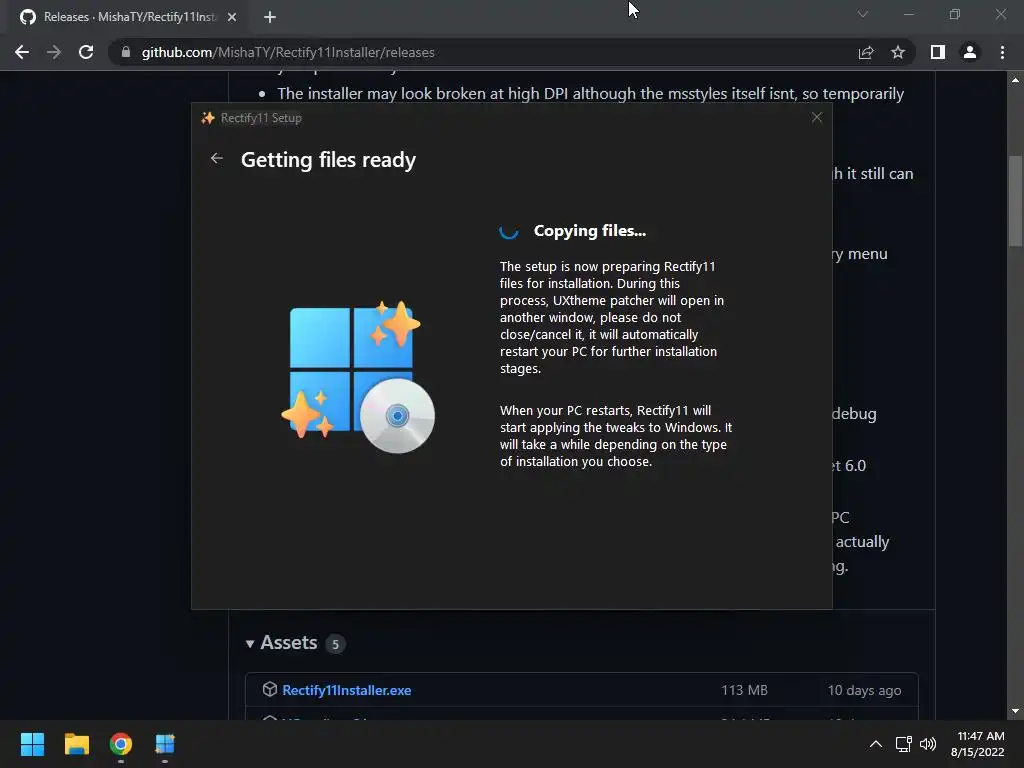Click the address bar showing github.com URL
Image resolution: width=1024 pixels, height=768 pixels.
coord(483,52)
